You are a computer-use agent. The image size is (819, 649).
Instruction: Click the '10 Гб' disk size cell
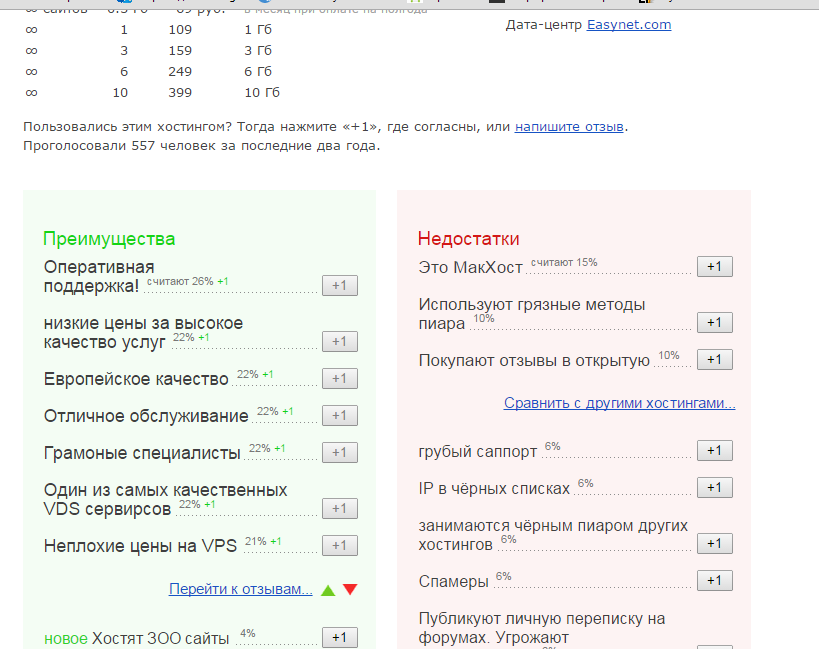click(x=262, y=92)
